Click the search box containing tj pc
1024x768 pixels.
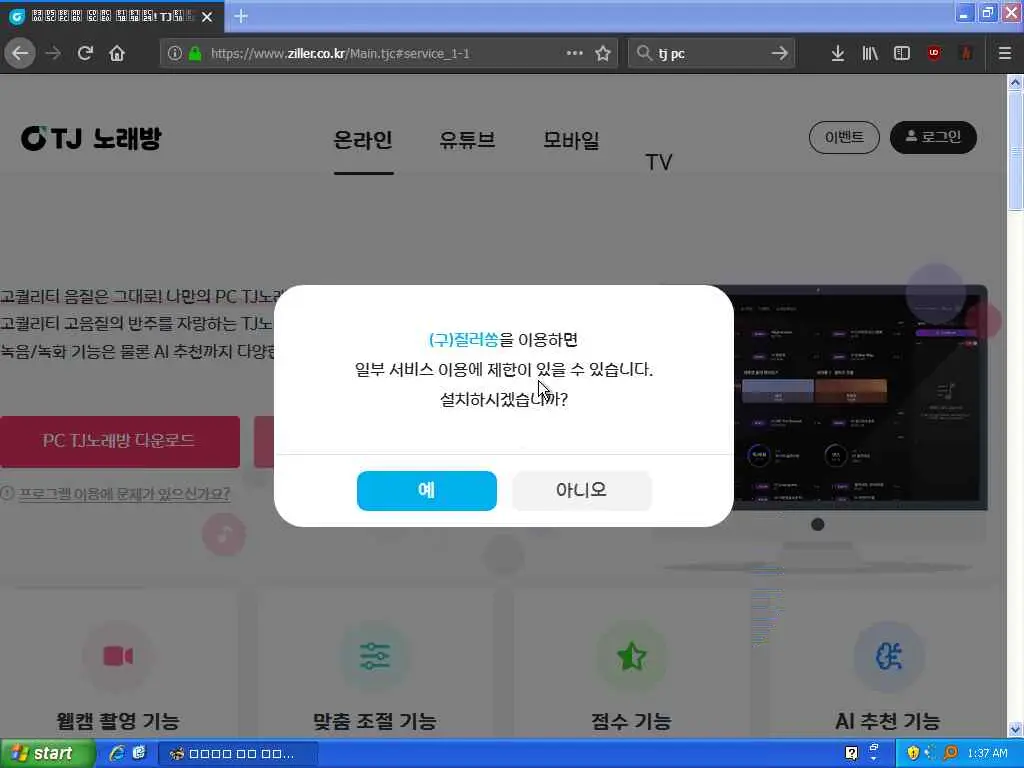[712, 53]
